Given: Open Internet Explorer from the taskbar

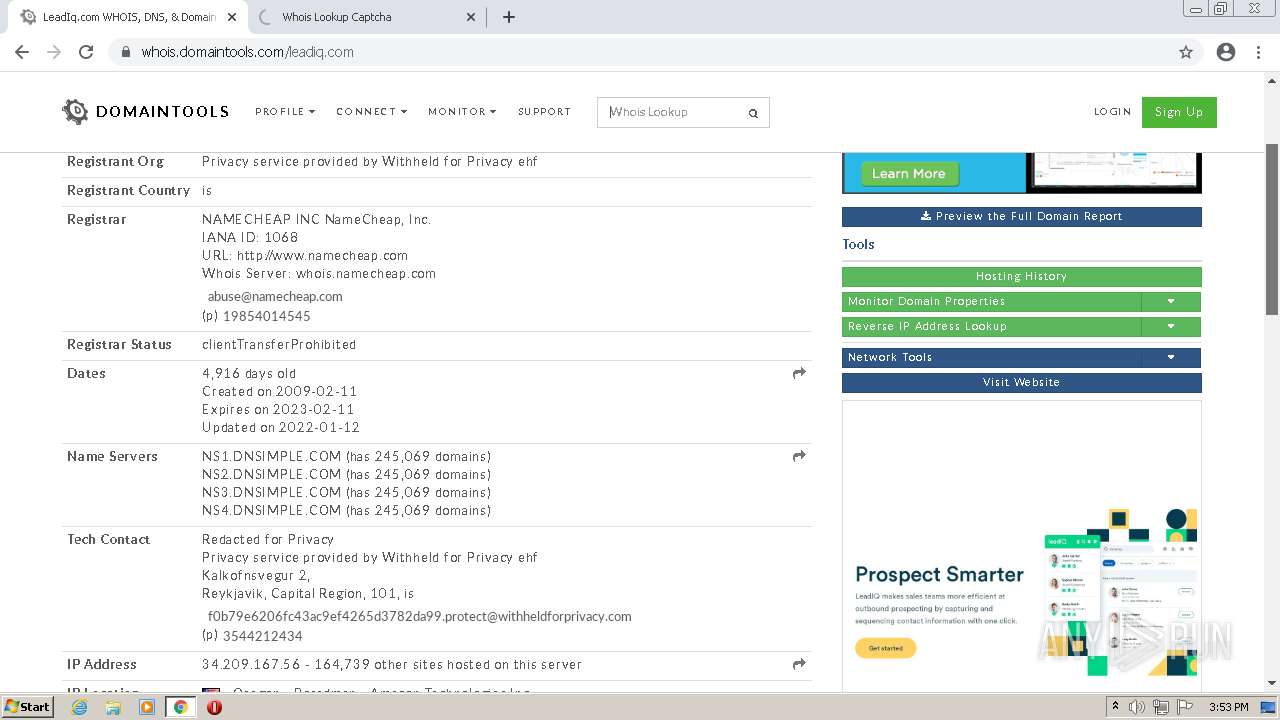Looking at the screenshot, I should point(79,707).
